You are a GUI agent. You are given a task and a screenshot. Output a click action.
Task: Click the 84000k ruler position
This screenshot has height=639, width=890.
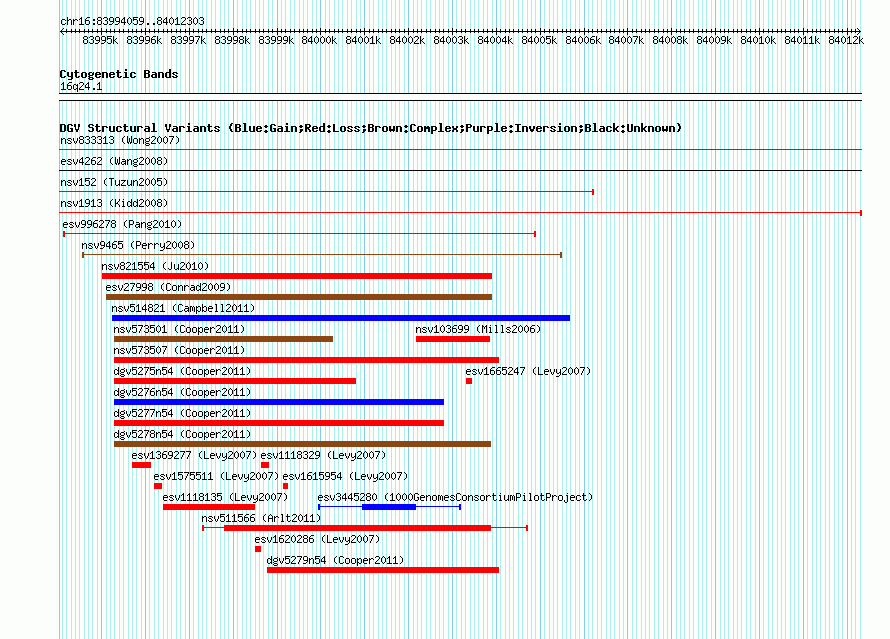pos(319,40)
